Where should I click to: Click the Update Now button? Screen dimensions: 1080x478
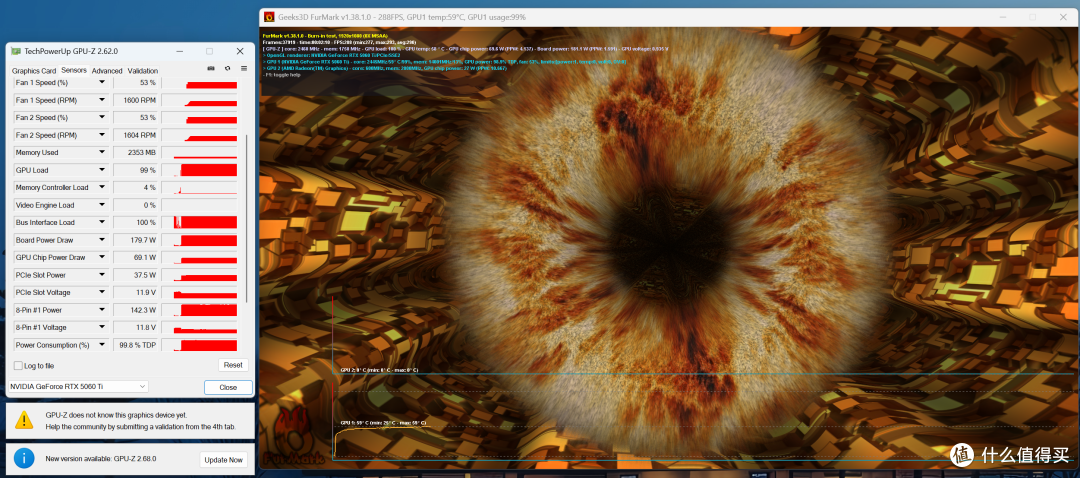pyautogui.click(x=223, y=459)
